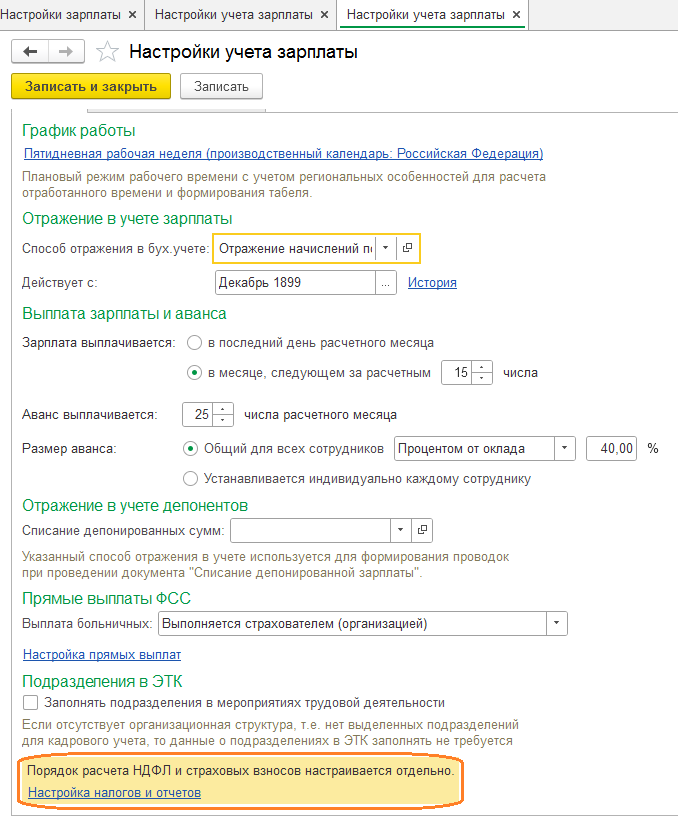Click the back navigation arrow
The height and width of the screenshot is (818, 678).
[x=30, y=52]
